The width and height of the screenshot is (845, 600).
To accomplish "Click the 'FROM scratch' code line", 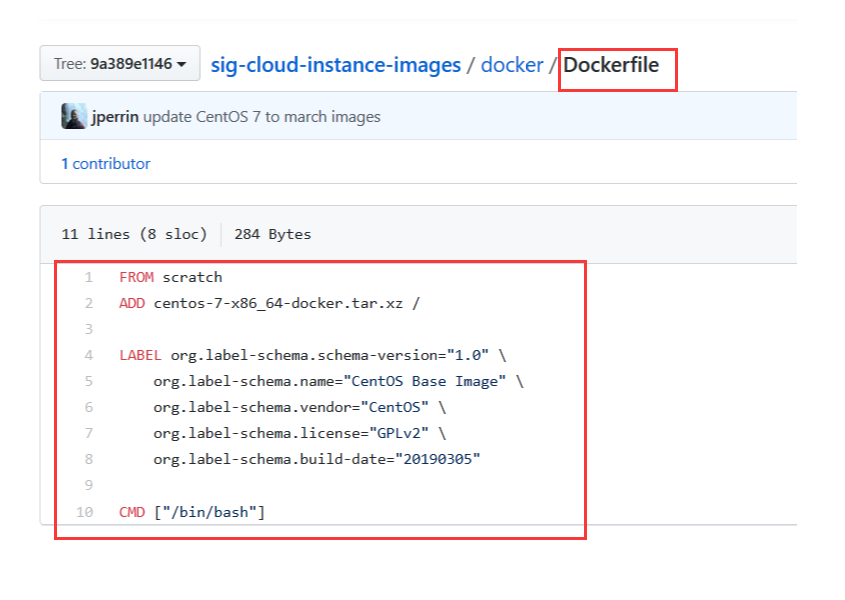I will 171,278.
